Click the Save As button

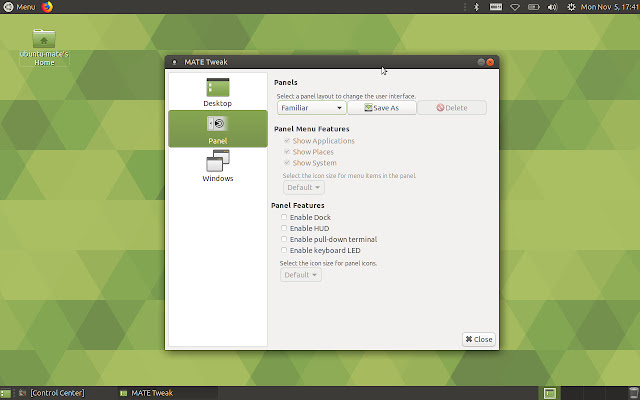click(x=382, y=108)
